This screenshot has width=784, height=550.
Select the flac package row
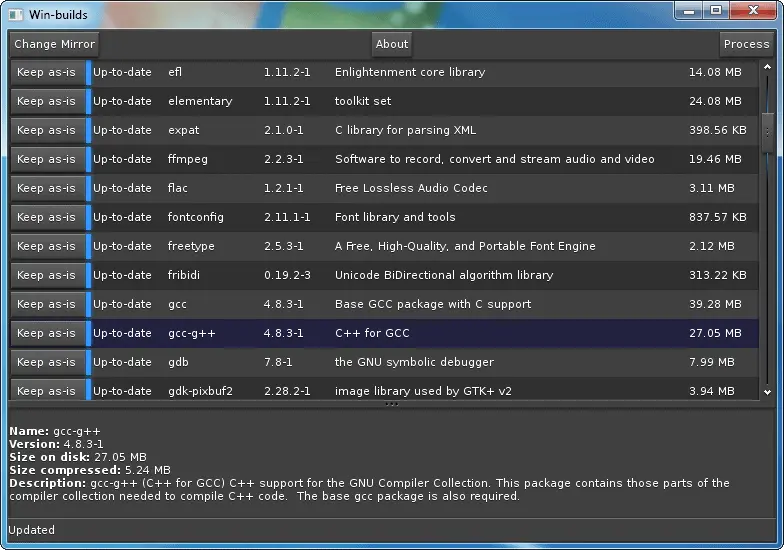pyautogui.click(x=400, y=188)
